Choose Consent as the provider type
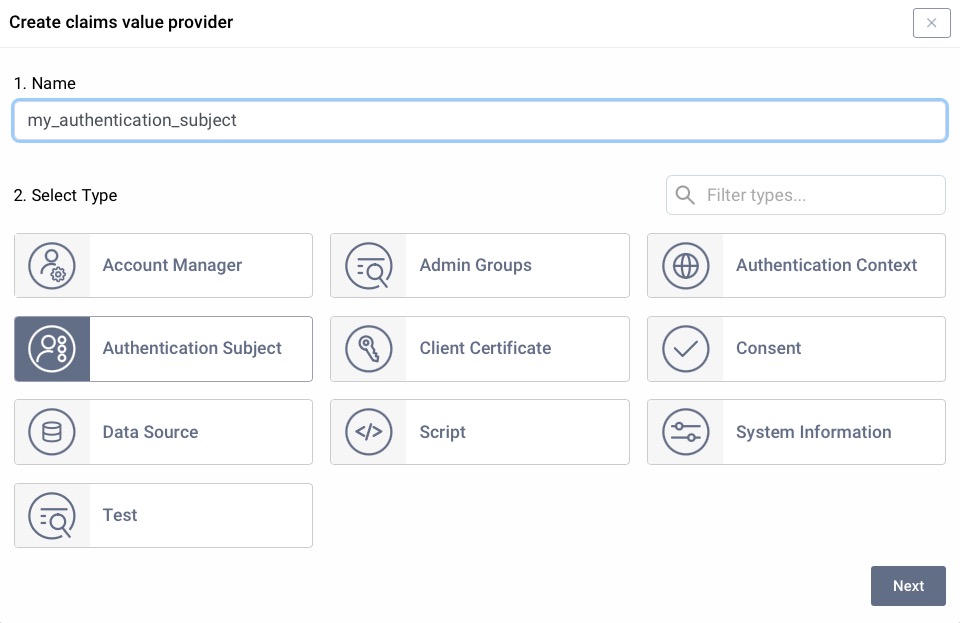This screenshot has height=623, width=960. (796, 348)
